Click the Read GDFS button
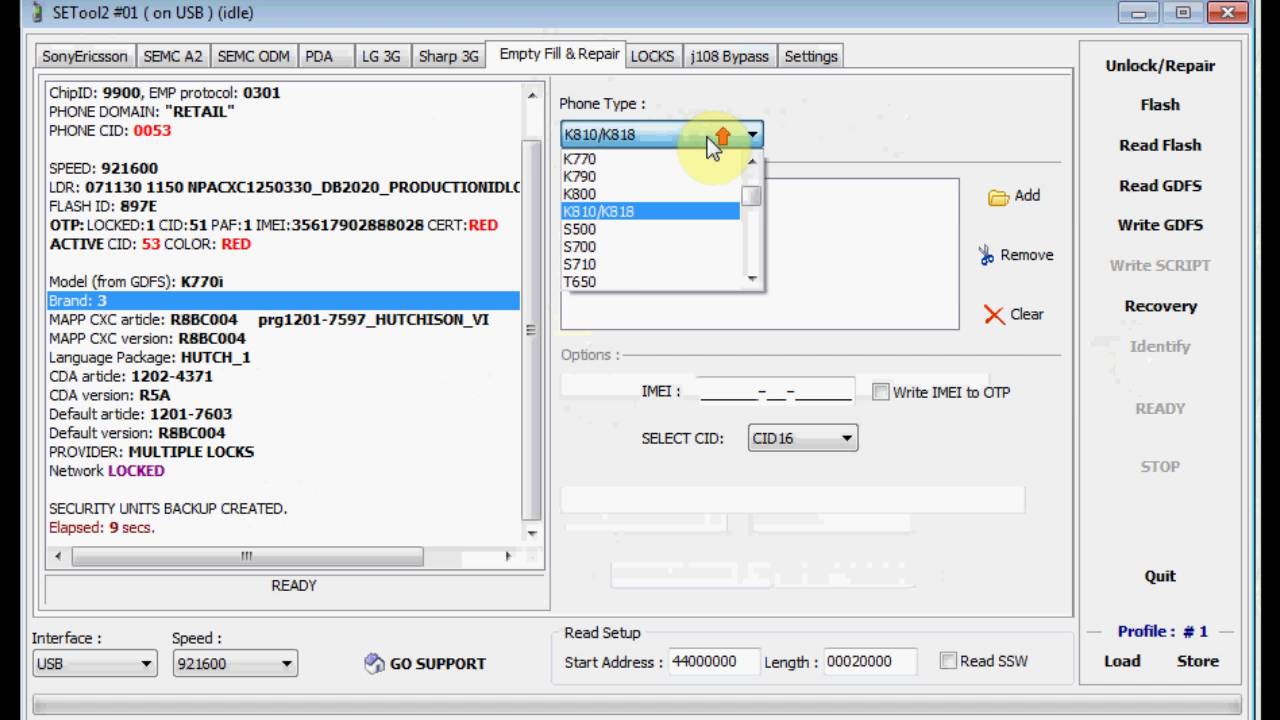 1160,186
